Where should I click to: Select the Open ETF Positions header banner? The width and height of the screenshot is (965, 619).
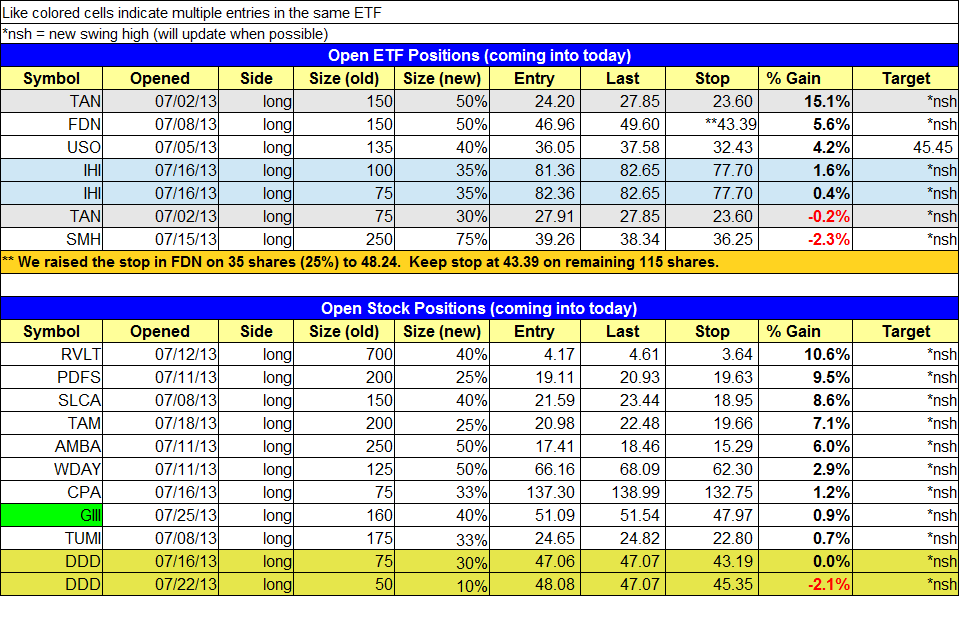point(479,55)
